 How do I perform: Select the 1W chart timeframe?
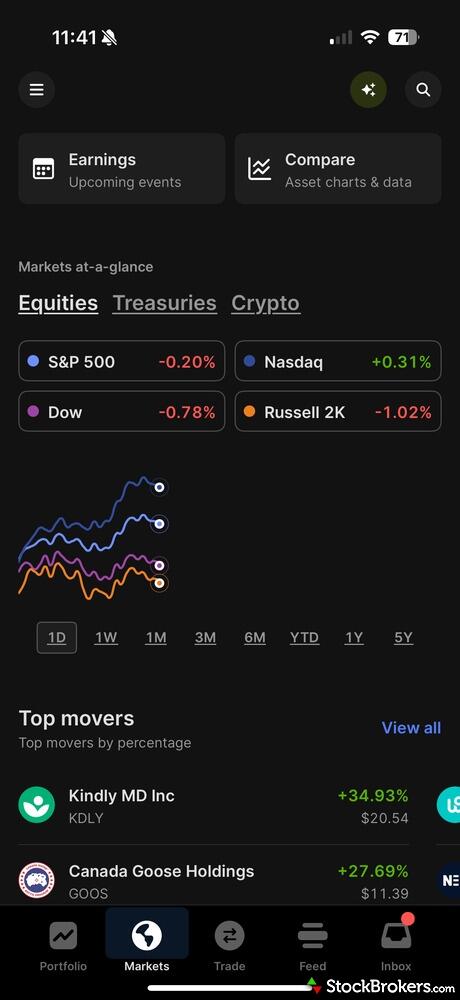coord(106,637)
